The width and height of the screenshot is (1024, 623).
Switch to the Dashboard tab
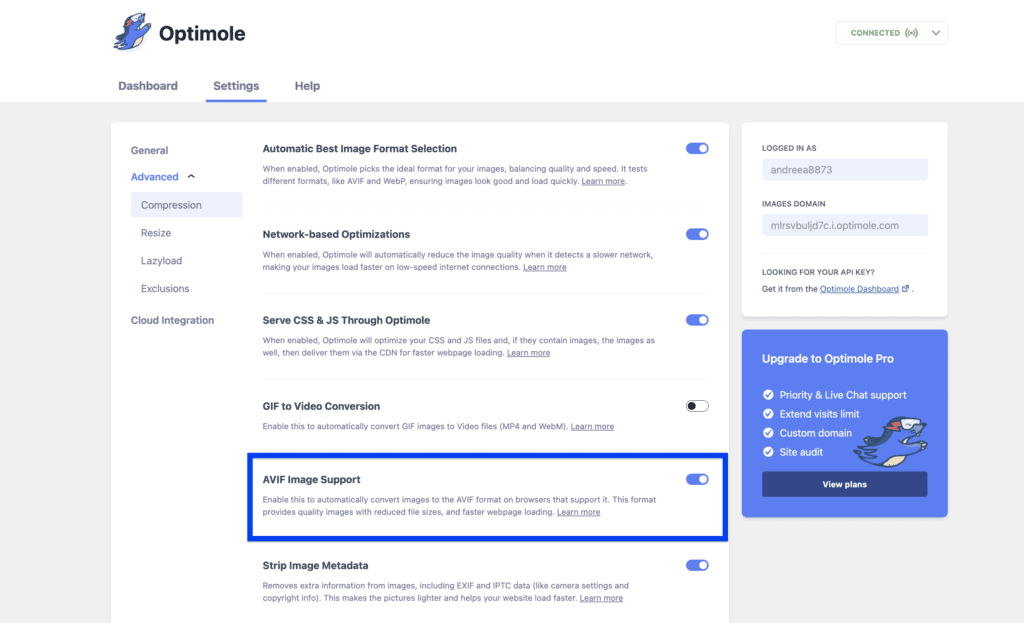pos(148,86)
